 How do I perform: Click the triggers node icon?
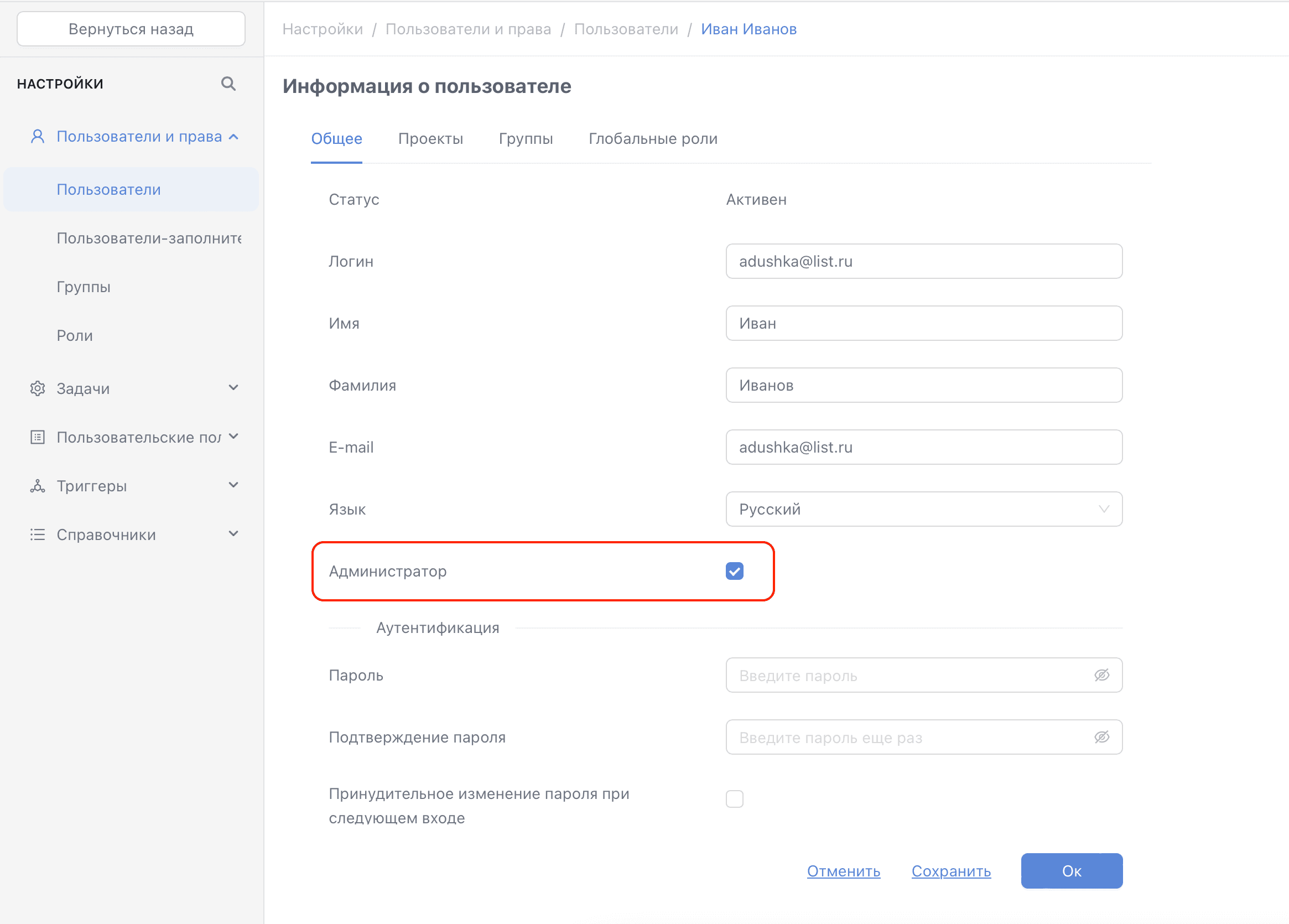click(x=38, y=486)
